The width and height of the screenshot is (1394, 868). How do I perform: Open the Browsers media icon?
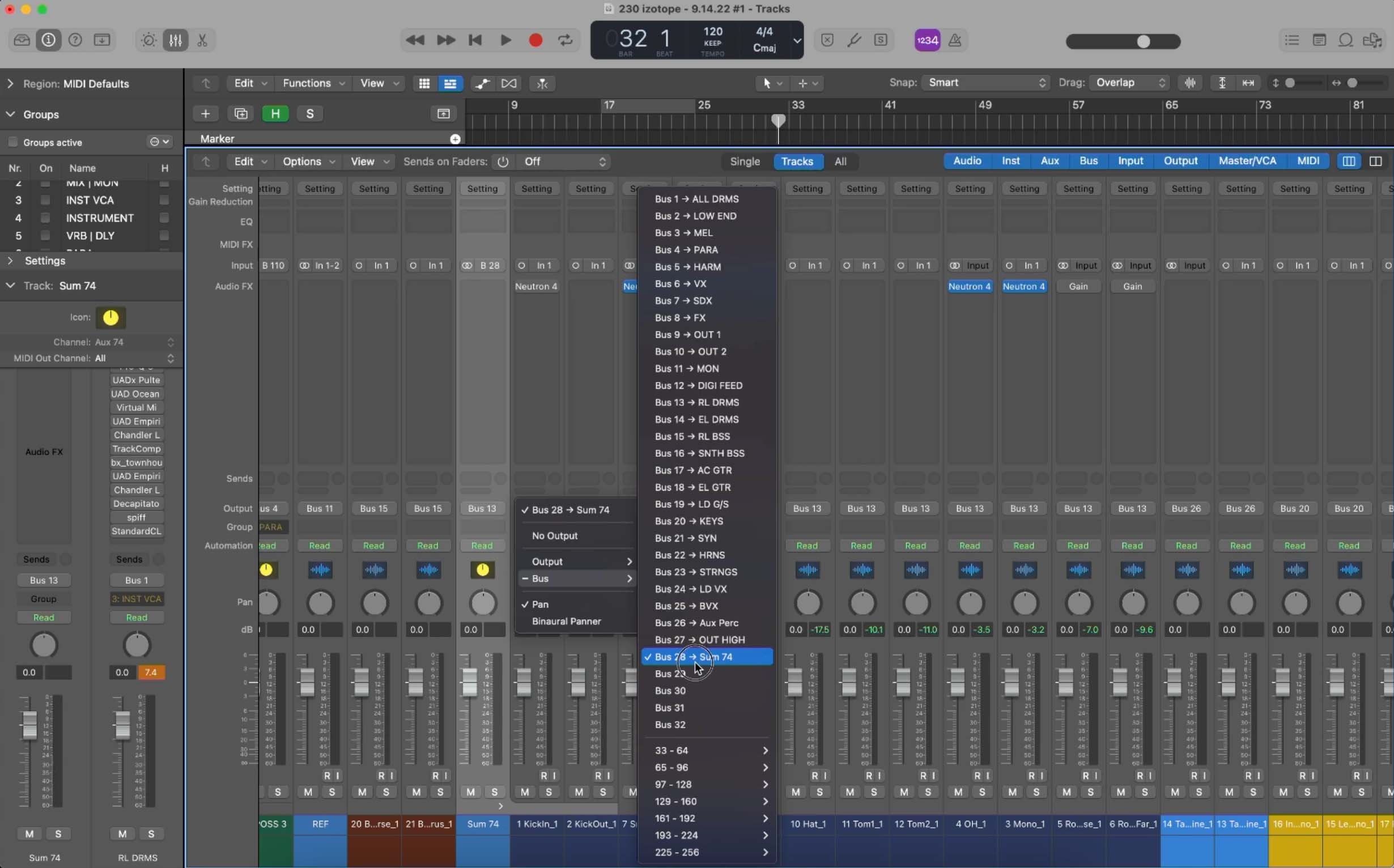[x=1373, y=40]
